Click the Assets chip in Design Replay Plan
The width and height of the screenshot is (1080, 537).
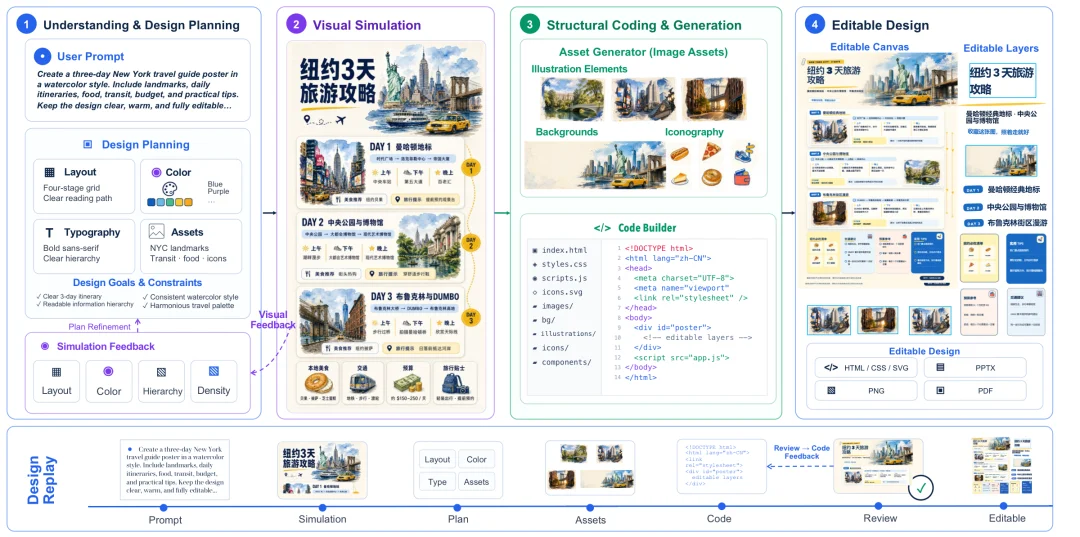click(x=477, y=482)
